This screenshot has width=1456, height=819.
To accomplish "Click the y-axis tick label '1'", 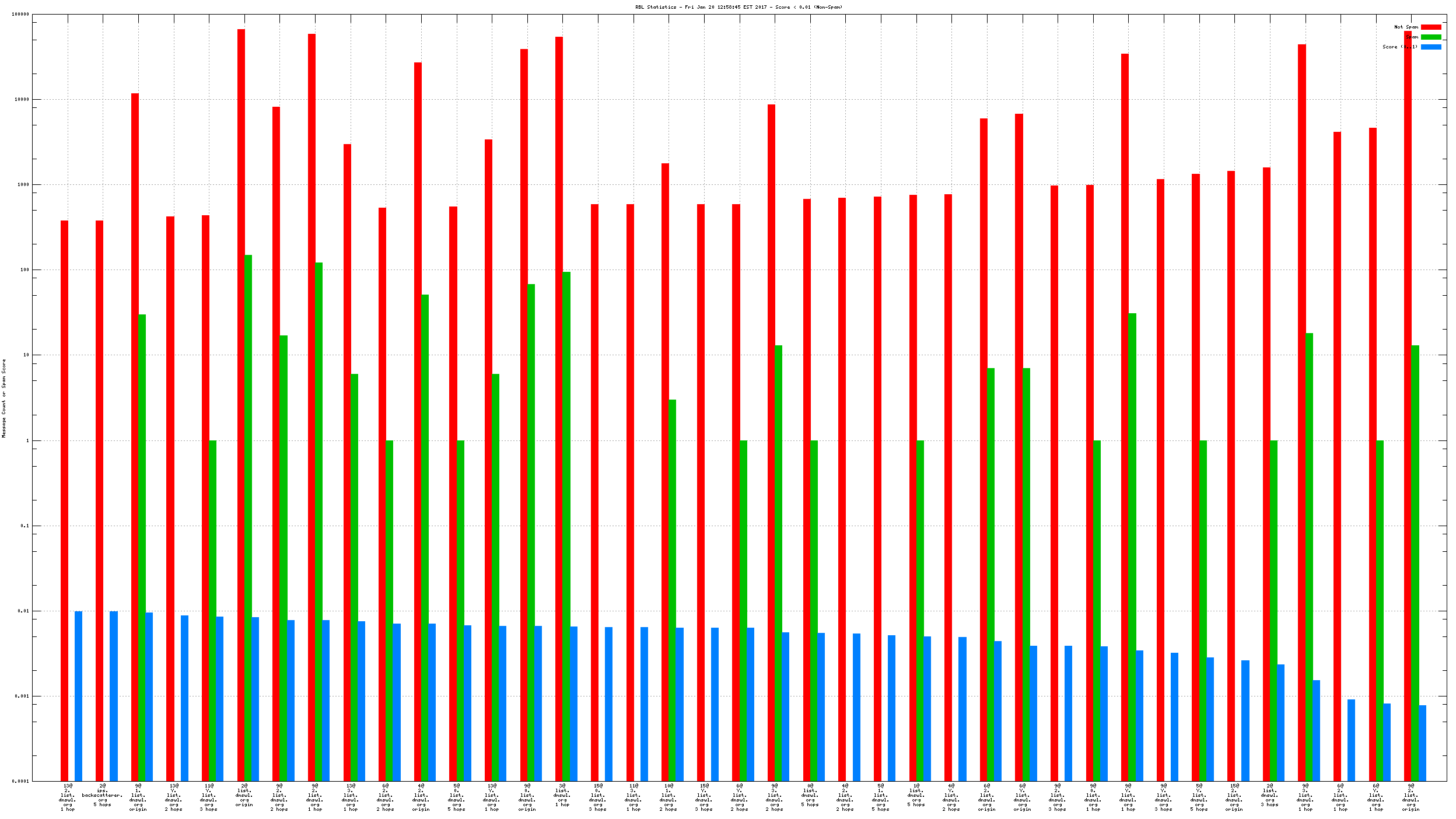I will click(x=27, y=440).
